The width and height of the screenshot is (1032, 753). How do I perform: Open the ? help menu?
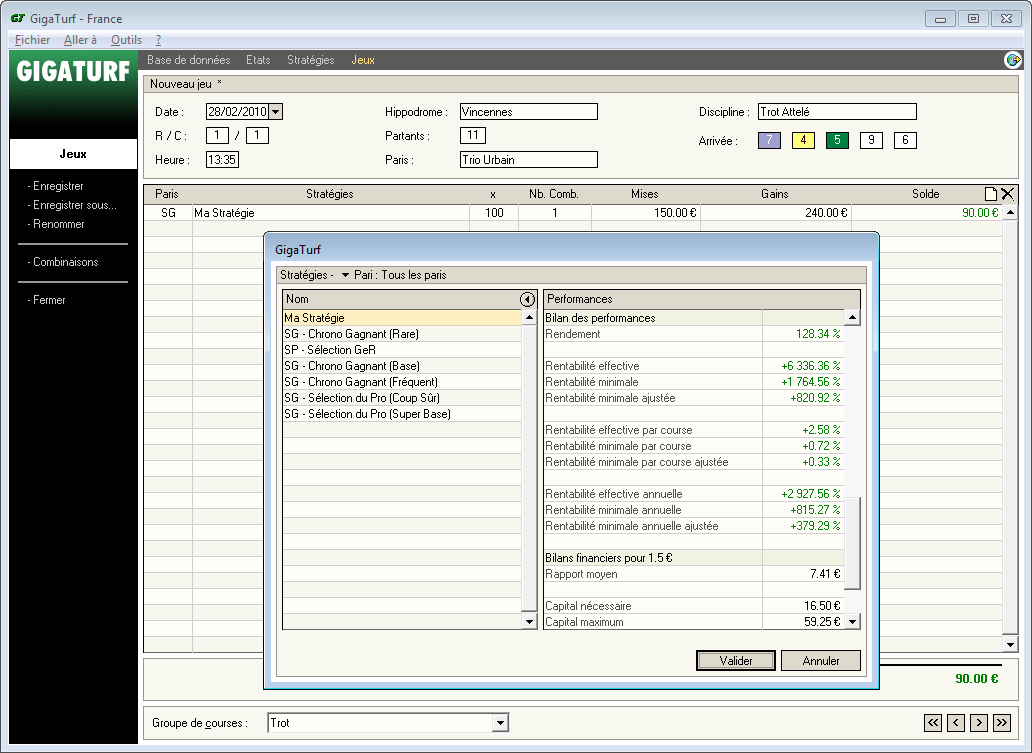click(159, 40)
